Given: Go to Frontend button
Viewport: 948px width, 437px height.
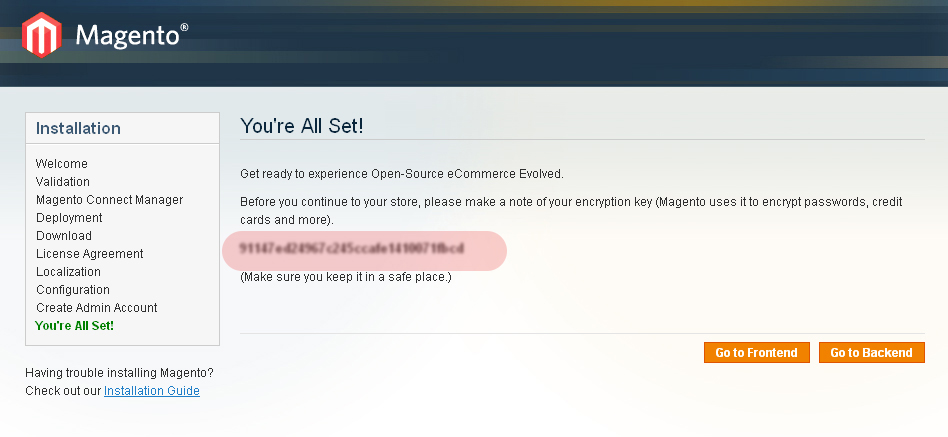Looking at the screenshot, I should tap(756, 352).
